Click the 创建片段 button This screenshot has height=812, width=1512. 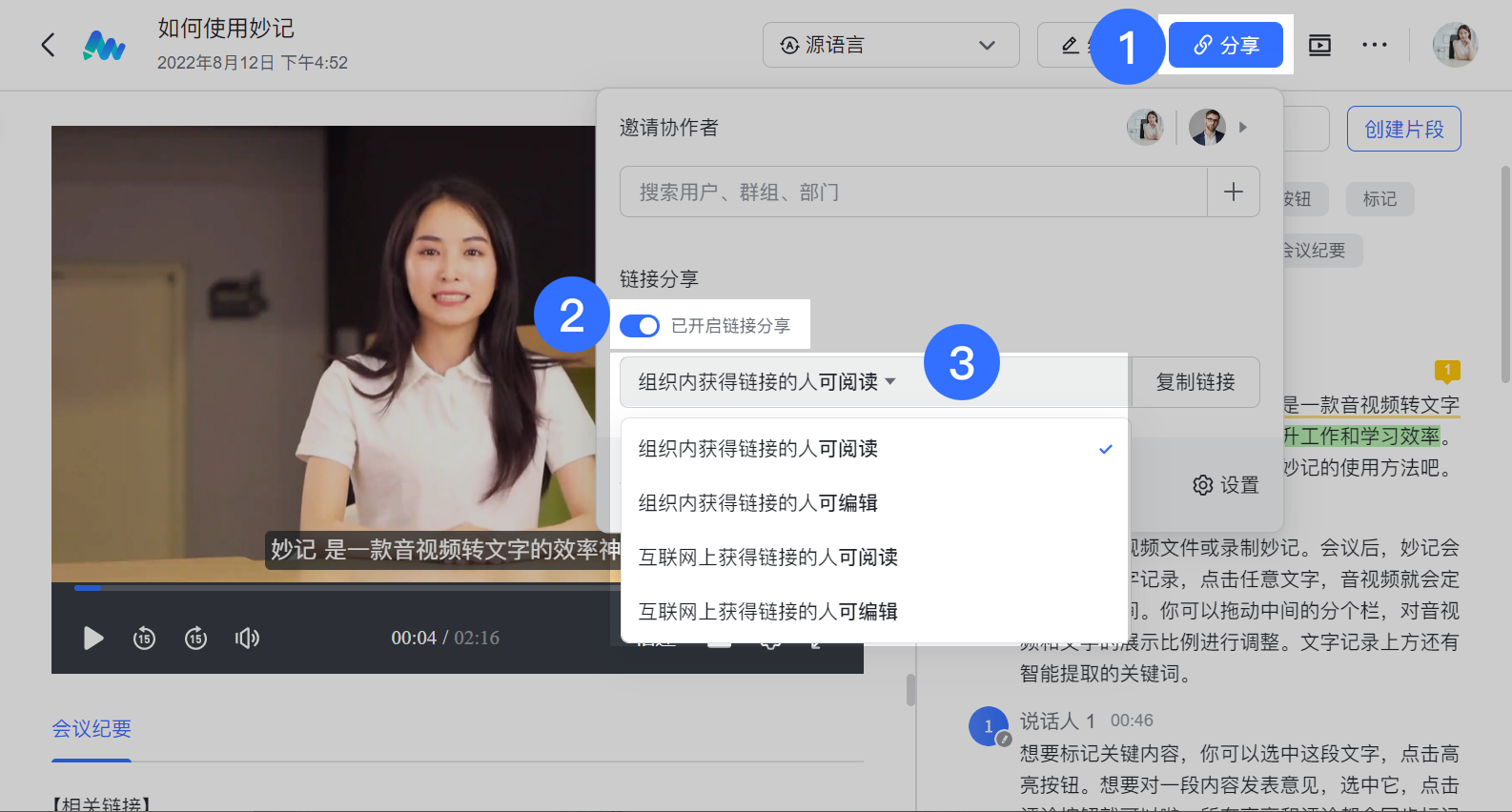(x=1404, y=129)
